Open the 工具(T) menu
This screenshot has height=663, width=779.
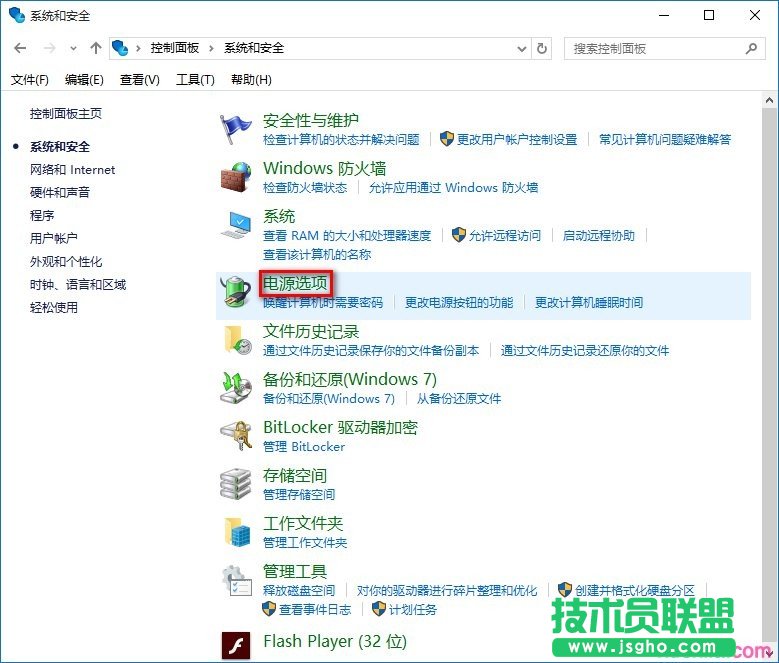[x=195, y=80]
